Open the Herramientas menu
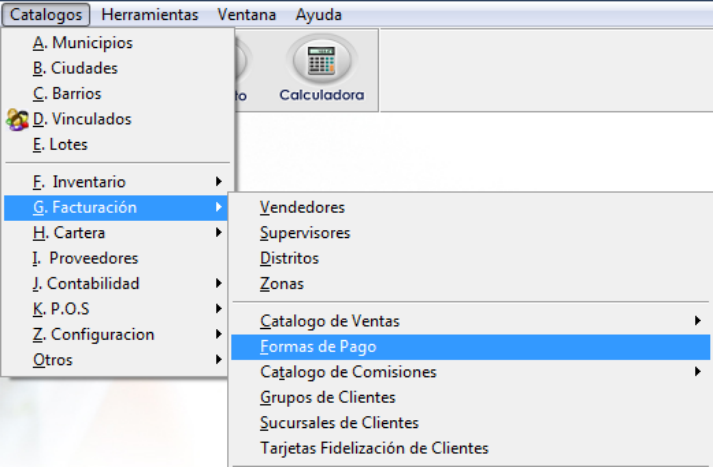Viewport: 713px width, 467px height. pos(150,15)
